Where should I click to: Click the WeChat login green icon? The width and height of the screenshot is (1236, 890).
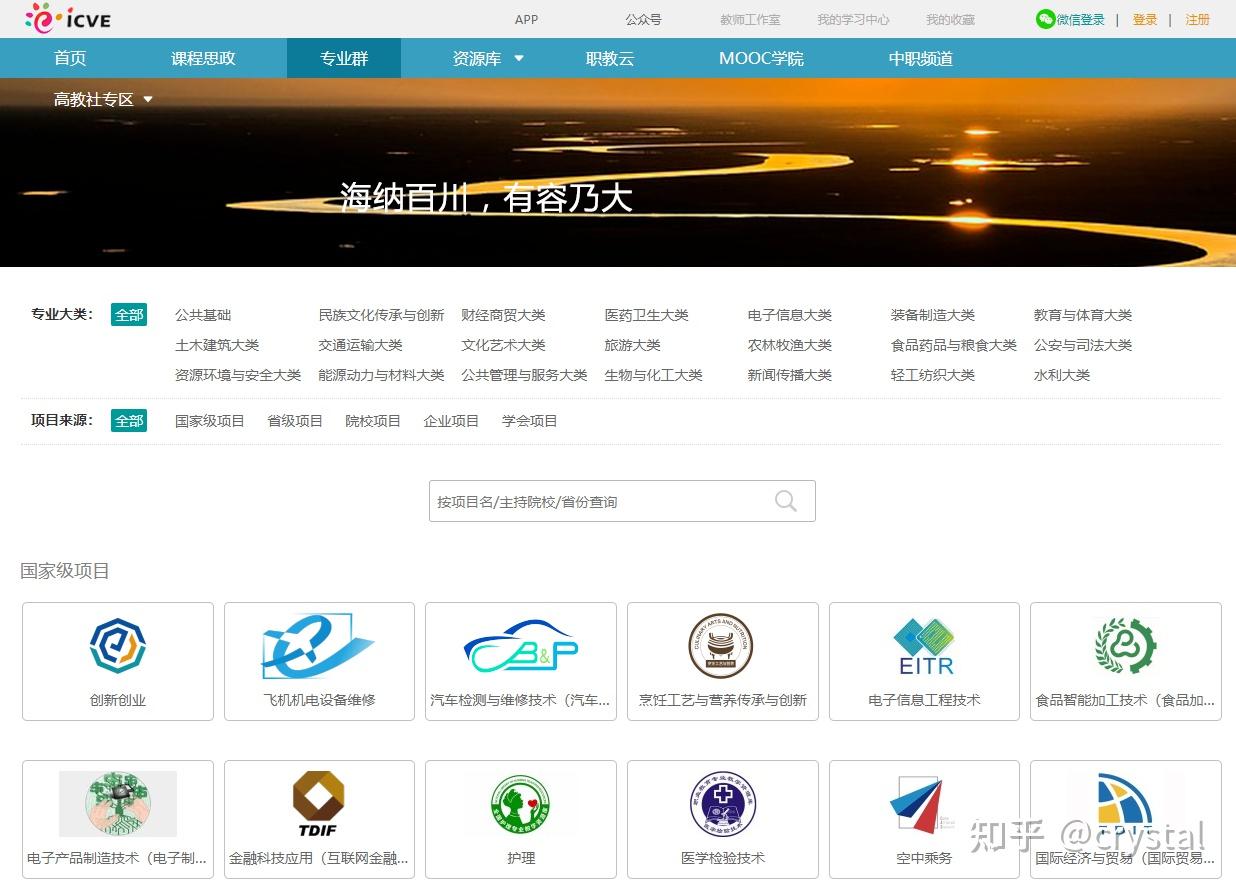click(1046, 18)
